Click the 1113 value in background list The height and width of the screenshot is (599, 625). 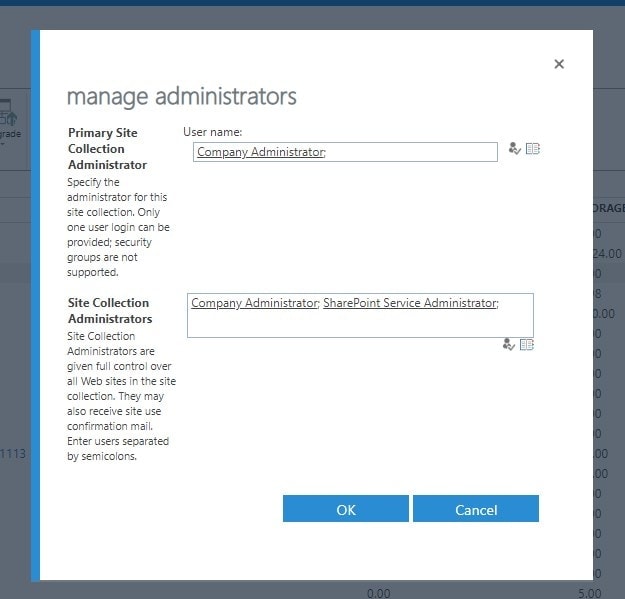pyautogui.click(x=13, y=453)
